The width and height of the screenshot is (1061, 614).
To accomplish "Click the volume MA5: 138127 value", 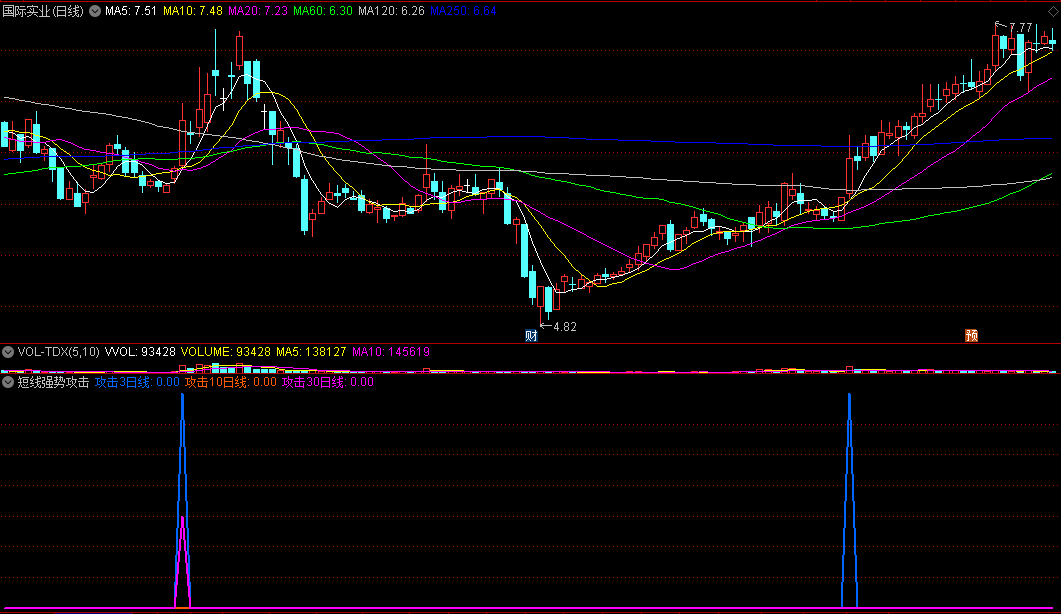I will pos(311,352).
